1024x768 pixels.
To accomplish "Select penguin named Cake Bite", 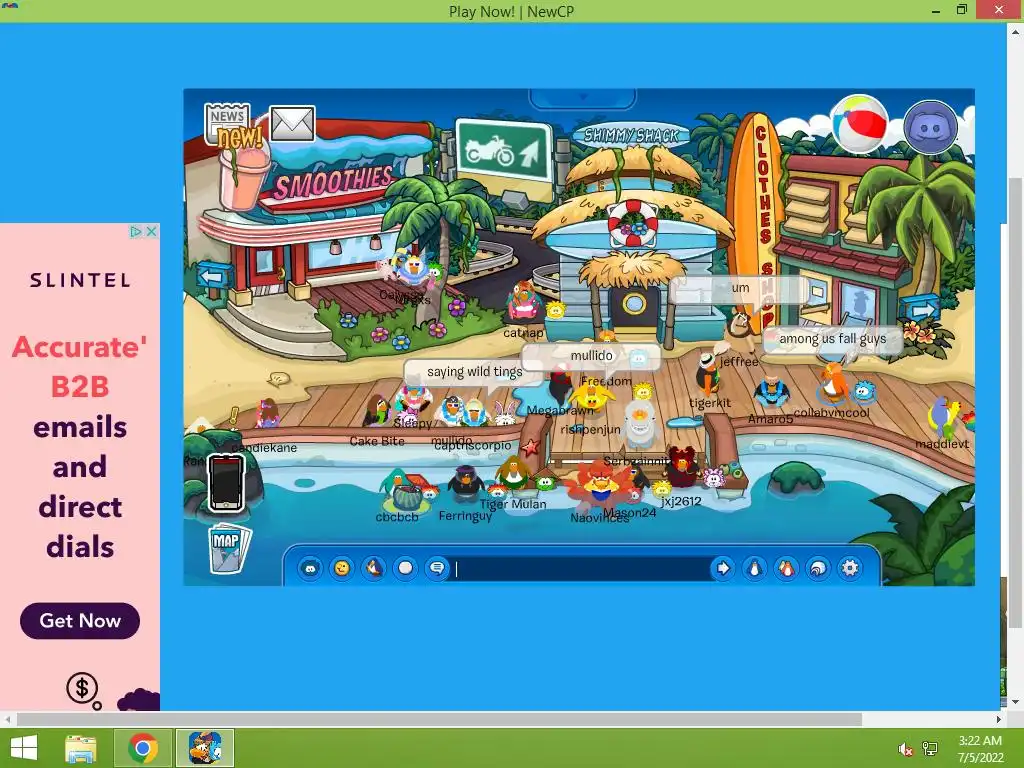I will (377, 413).
